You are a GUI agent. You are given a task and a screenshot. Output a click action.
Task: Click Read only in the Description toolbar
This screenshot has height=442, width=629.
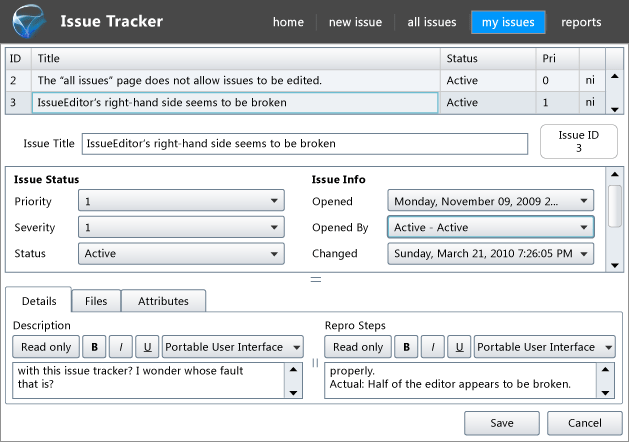pos(46,347)
